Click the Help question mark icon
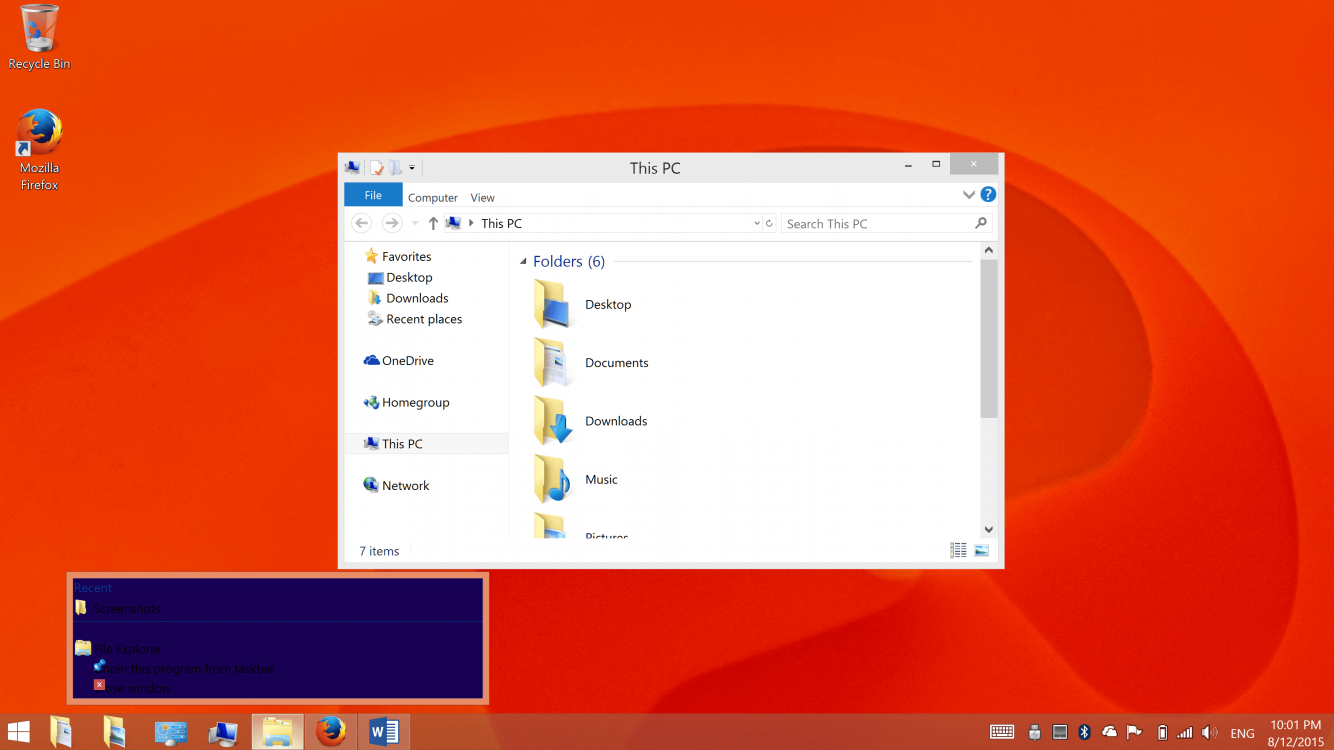This screenshot has height=750, width=1334. pos(988,195)
